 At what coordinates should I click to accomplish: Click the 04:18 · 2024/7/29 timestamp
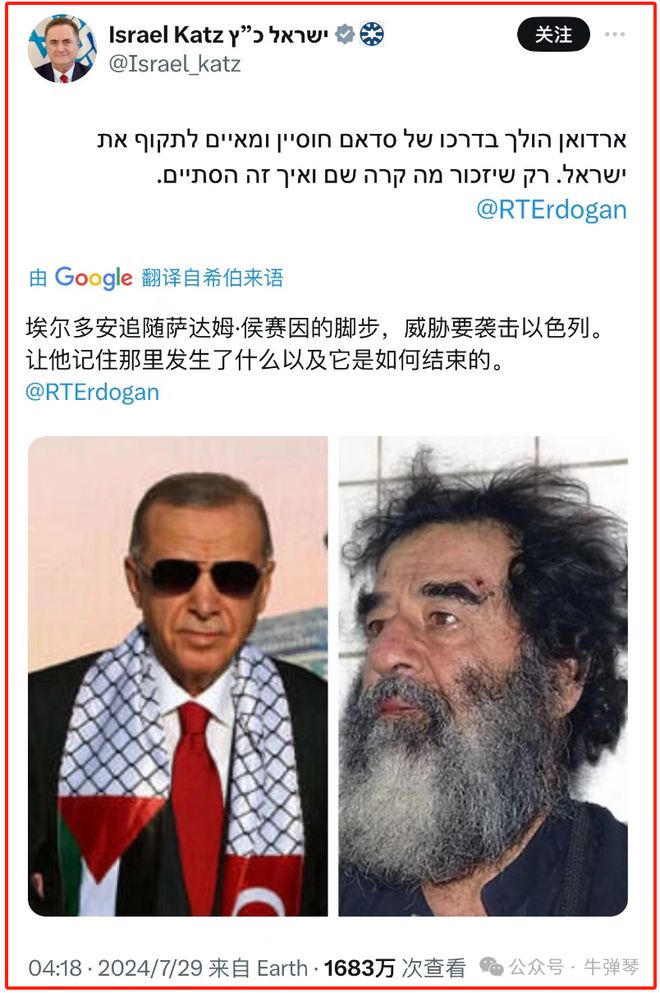(x=115, y=968)
